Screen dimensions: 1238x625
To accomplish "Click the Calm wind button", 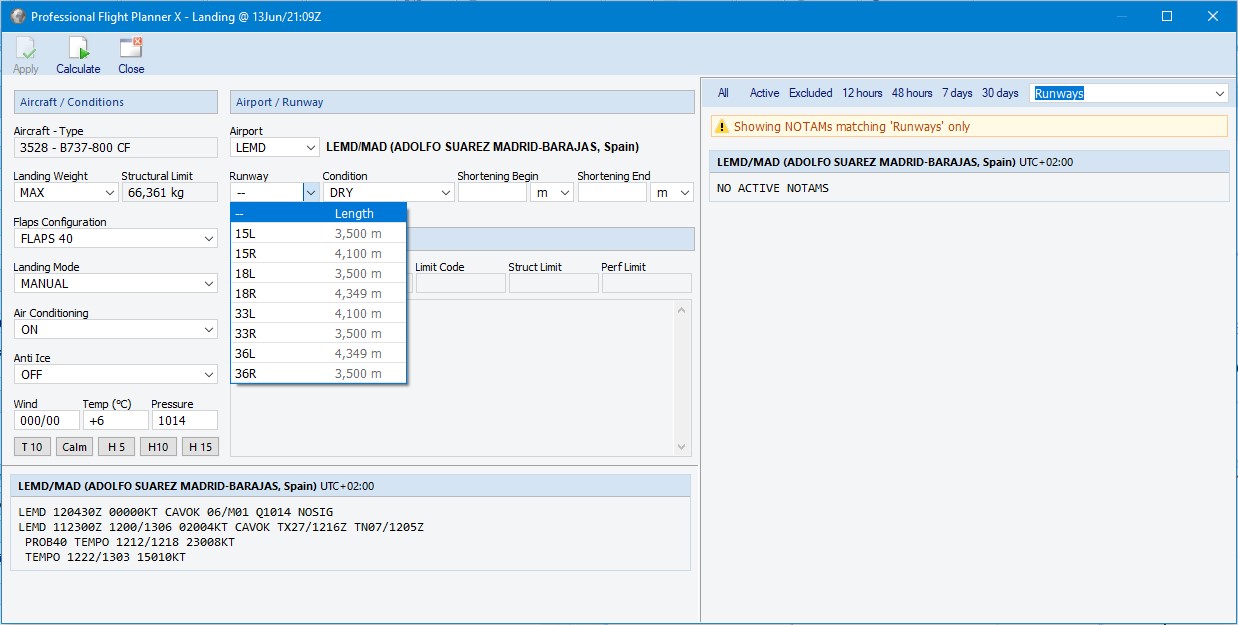I will click(74, 447).
